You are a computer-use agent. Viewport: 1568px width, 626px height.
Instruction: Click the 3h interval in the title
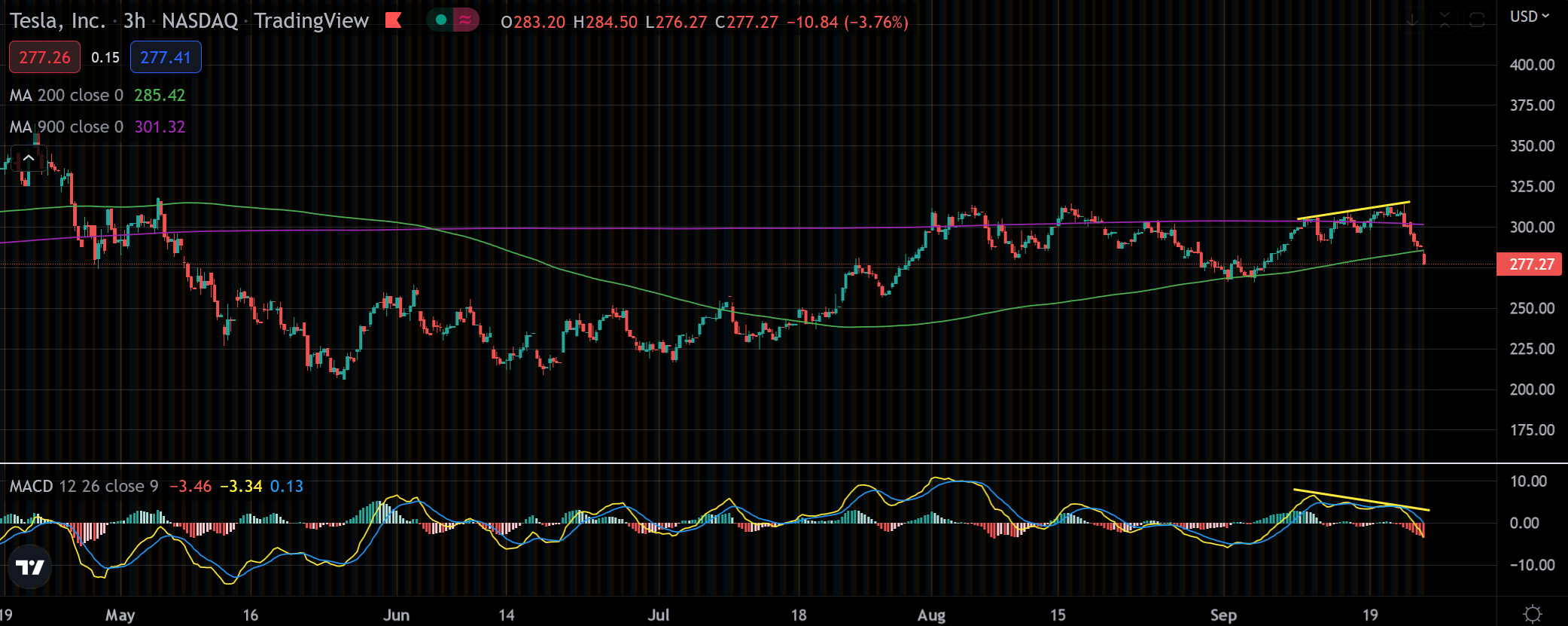(134, 20)
